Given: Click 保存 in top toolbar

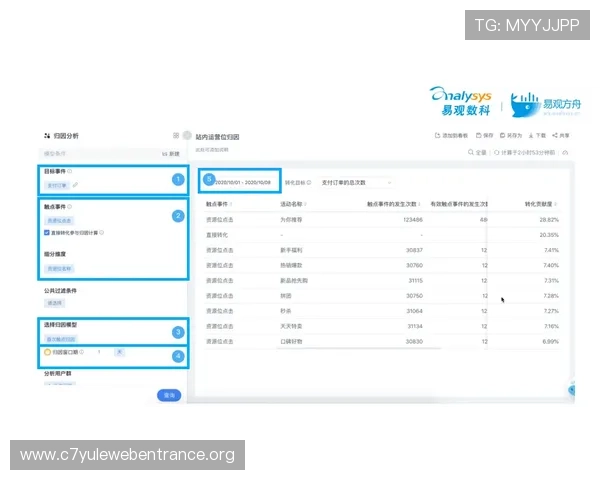Looking at the screenshot, I should [x=484, y=136].
